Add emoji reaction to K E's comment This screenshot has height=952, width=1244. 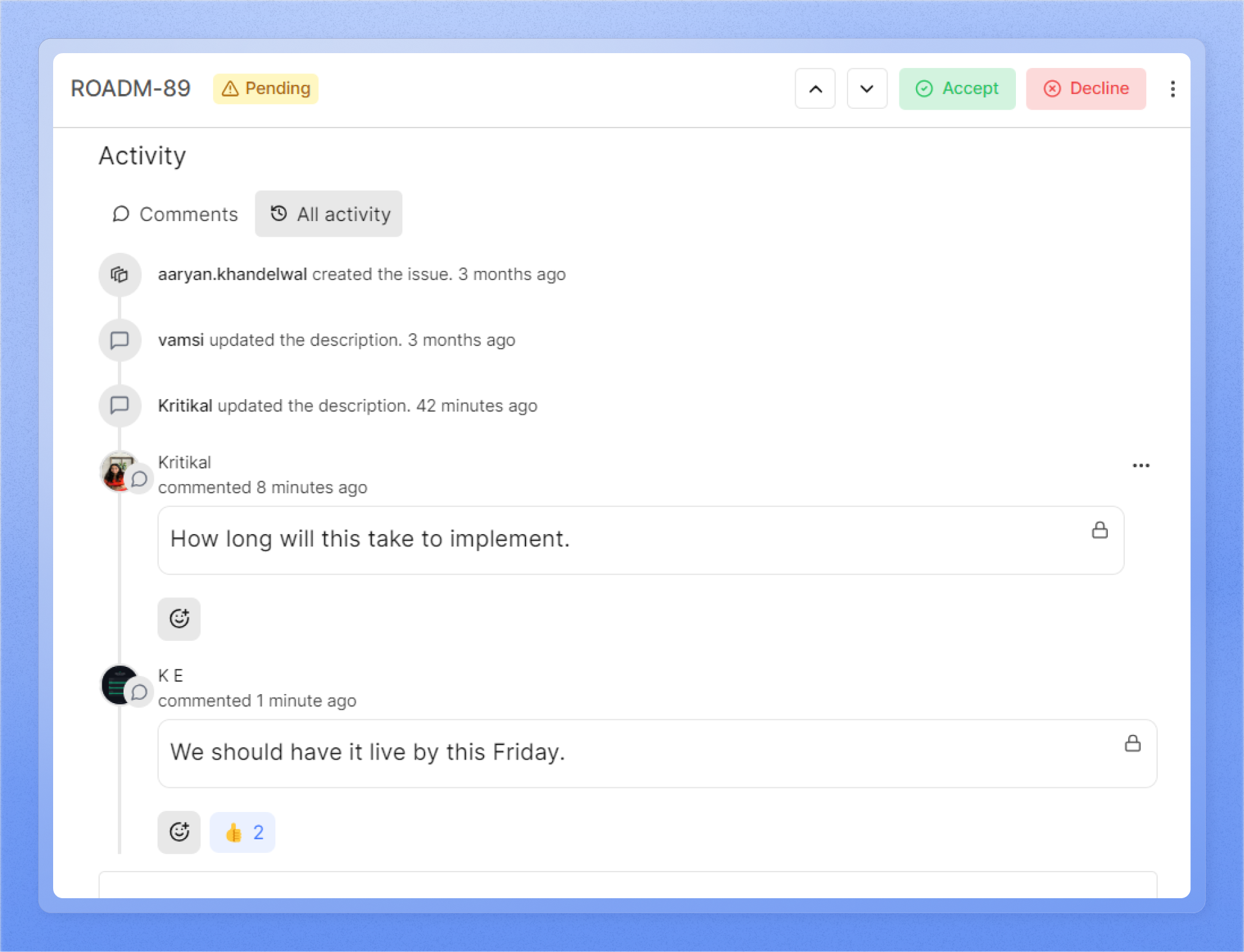179,832
